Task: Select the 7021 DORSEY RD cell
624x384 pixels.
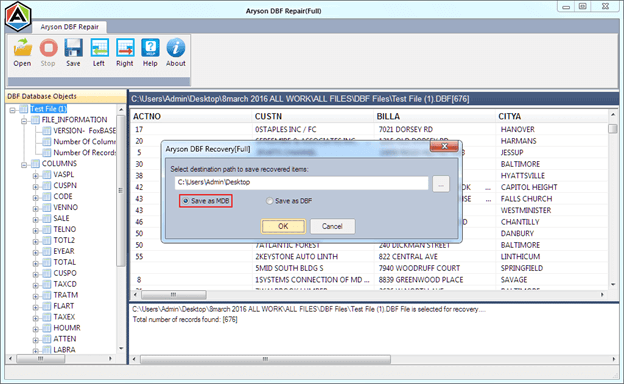Action: point(406,129)
